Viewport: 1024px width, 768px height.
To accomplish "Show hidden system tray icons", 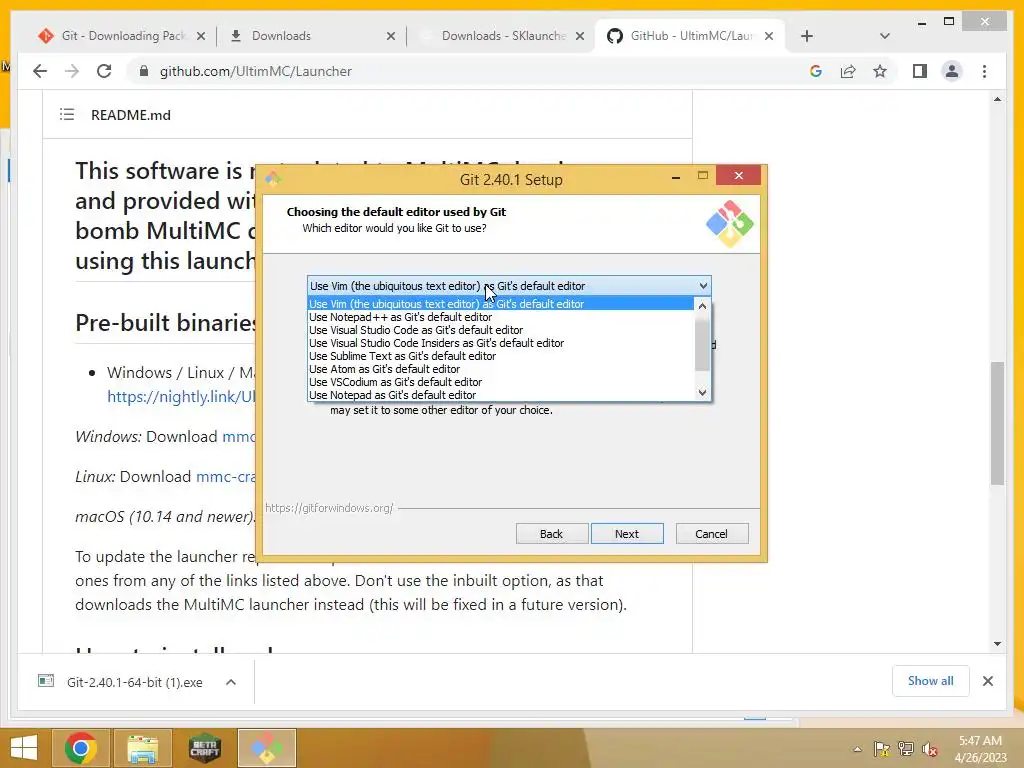I will 857,749.
